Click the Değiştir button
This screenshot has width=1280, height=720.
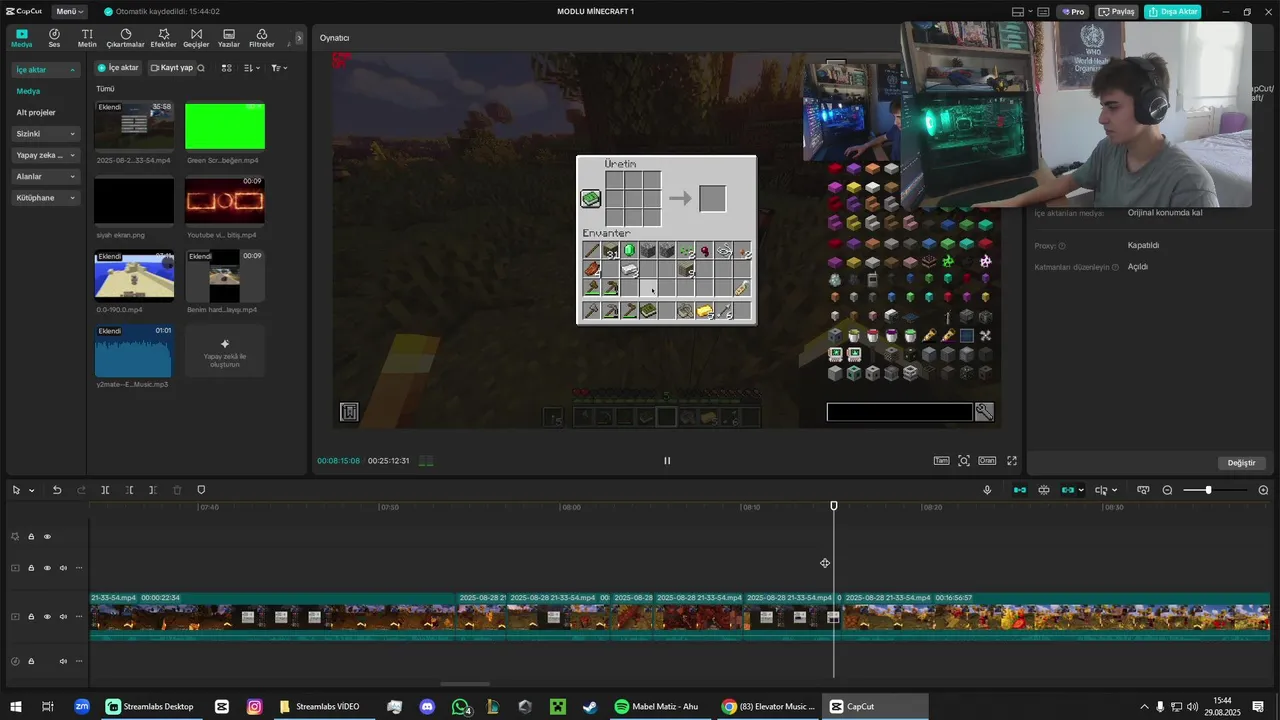point(1241,463)
